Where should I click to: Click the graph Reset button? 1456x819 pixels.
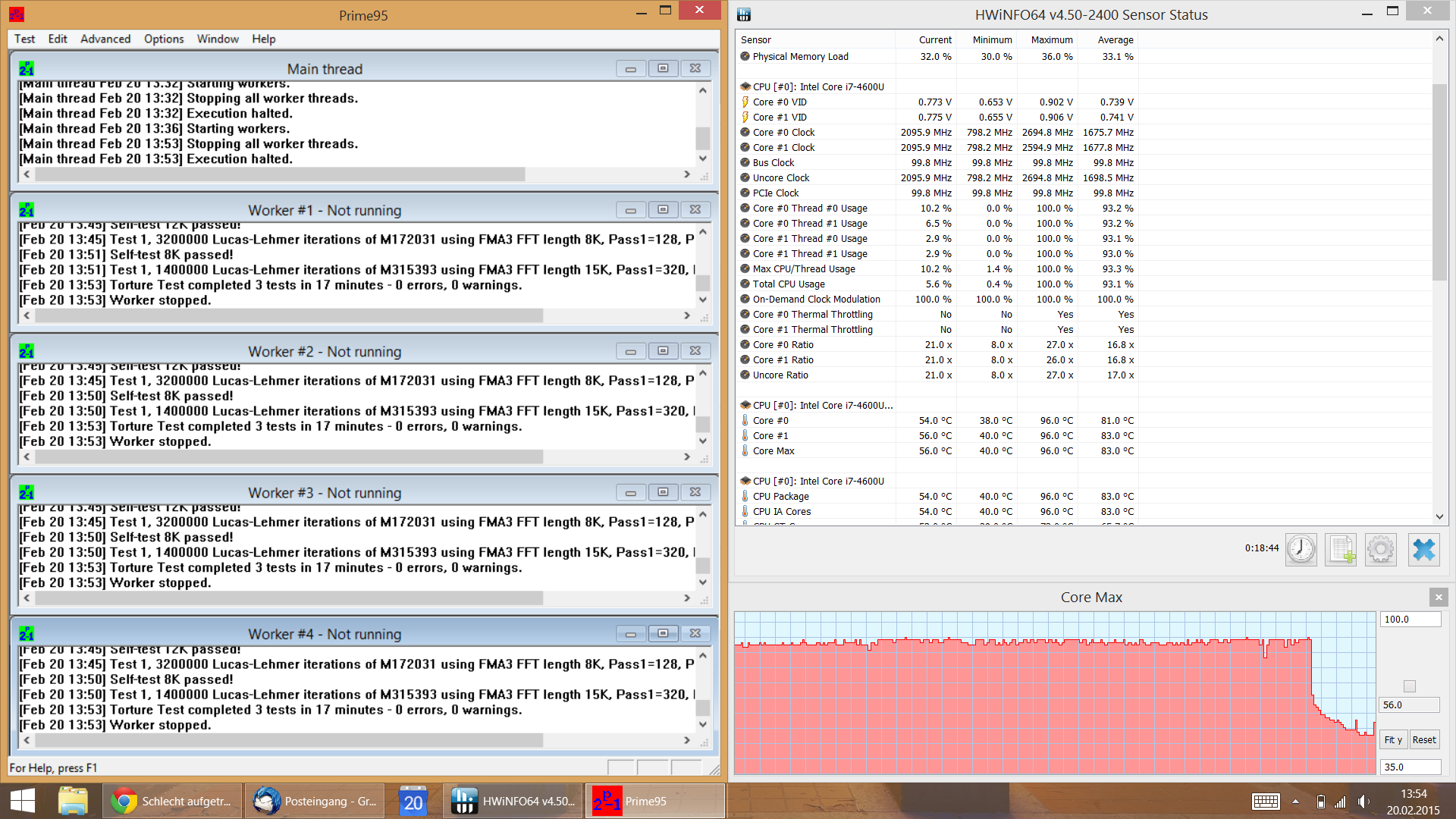tap(1424, 739)
